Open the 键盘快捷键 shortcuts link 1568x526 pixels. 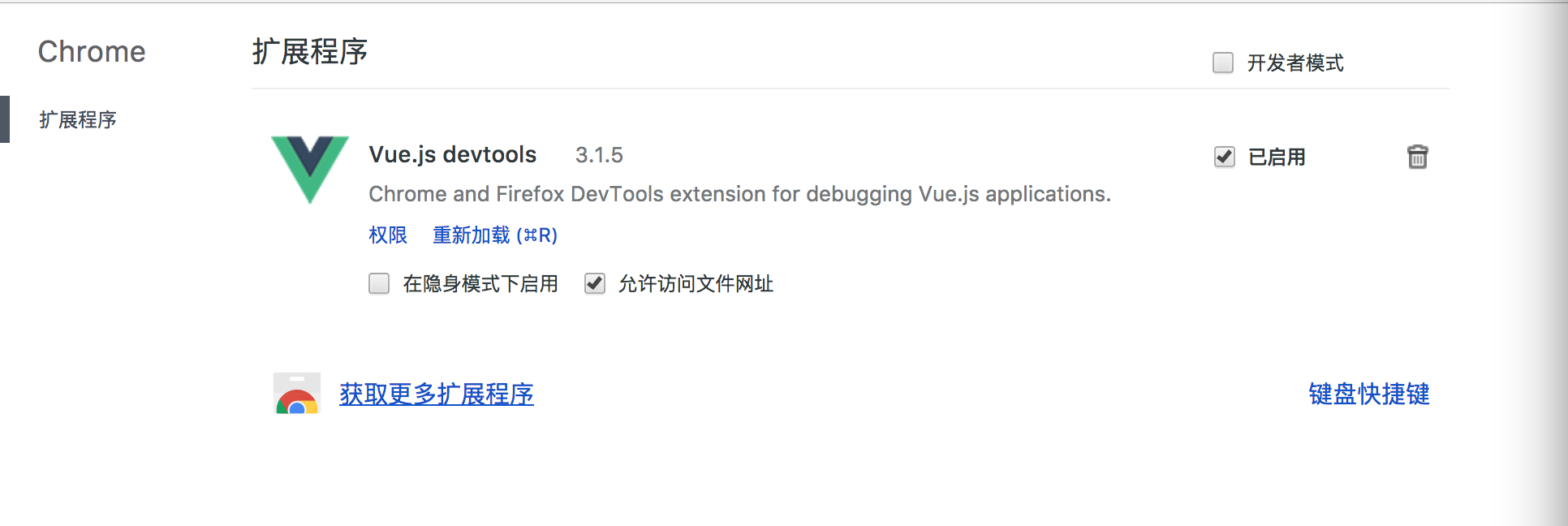click(x=1369, y=394)
